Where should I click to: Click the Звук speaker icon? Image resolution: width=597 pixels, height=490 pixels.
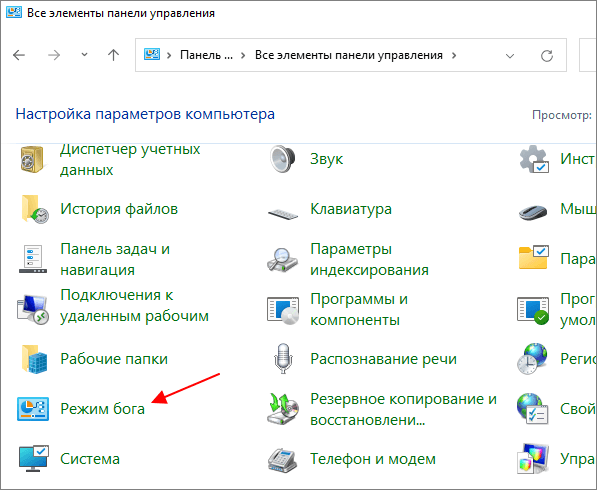(x=283, y=159)
